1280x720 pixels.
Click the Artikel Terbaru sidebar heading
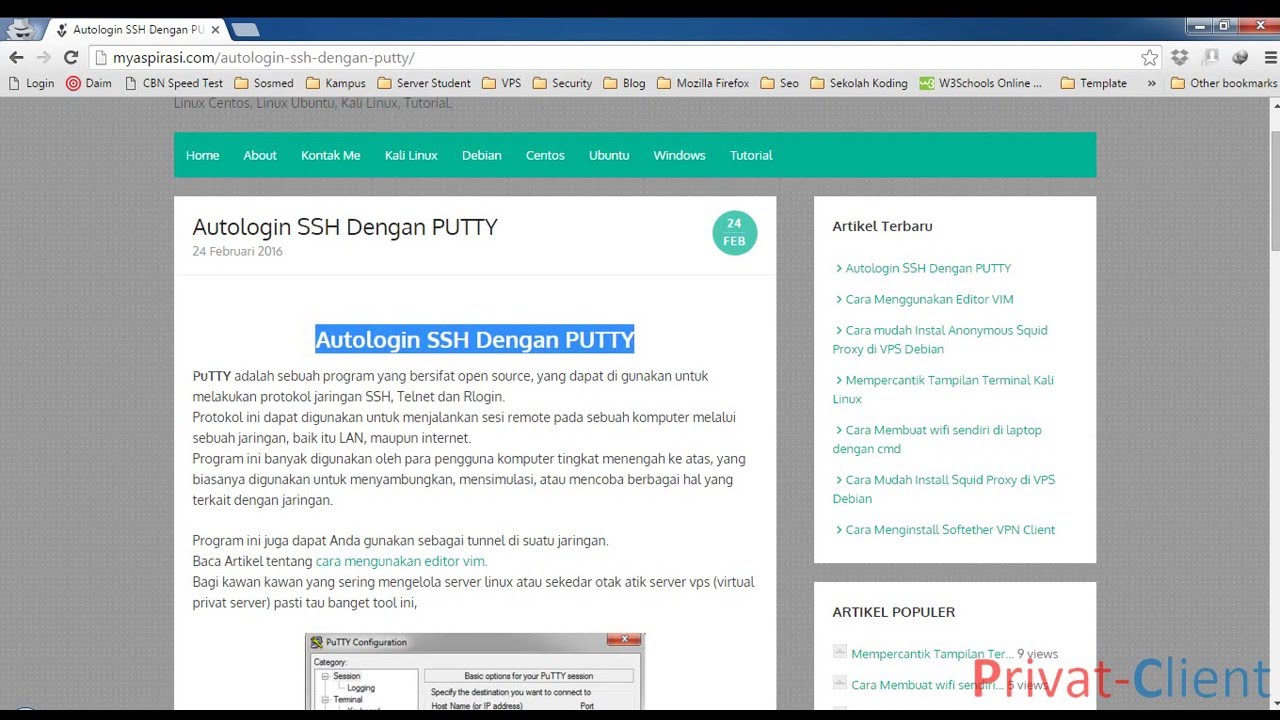pos(882,226)
